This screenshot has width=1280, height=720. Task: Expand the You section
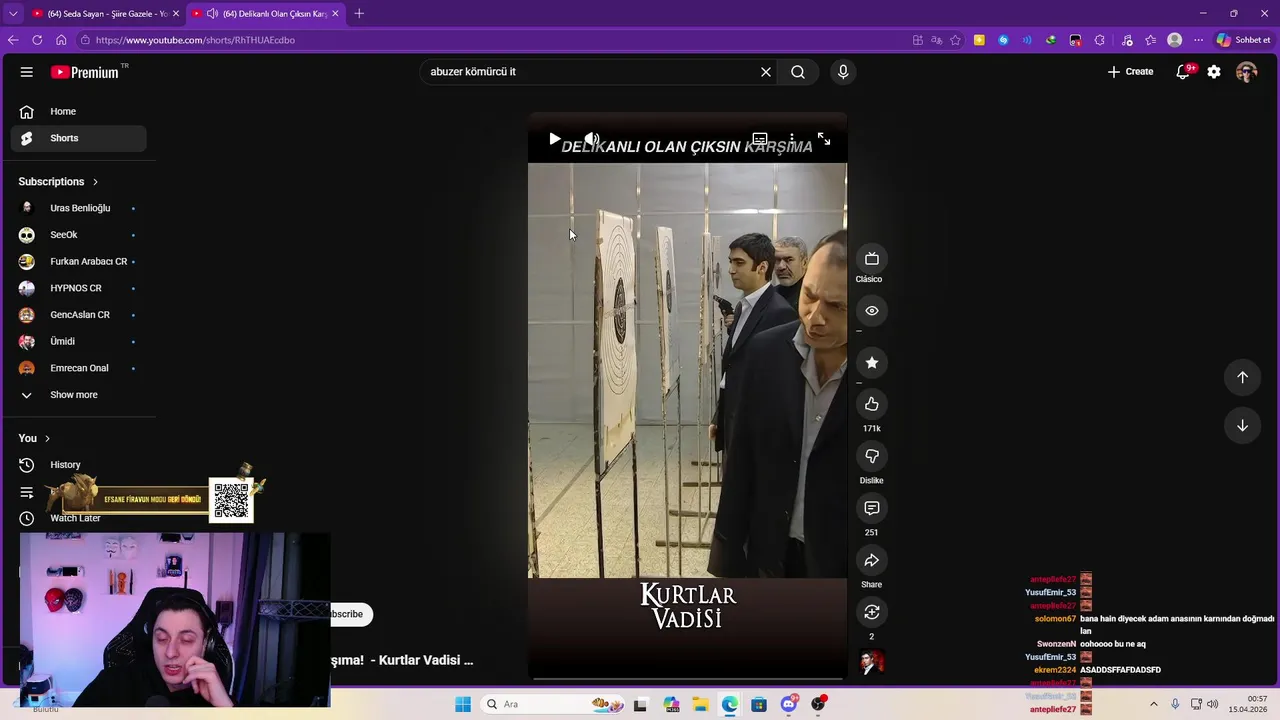click(x=34, y=438)
